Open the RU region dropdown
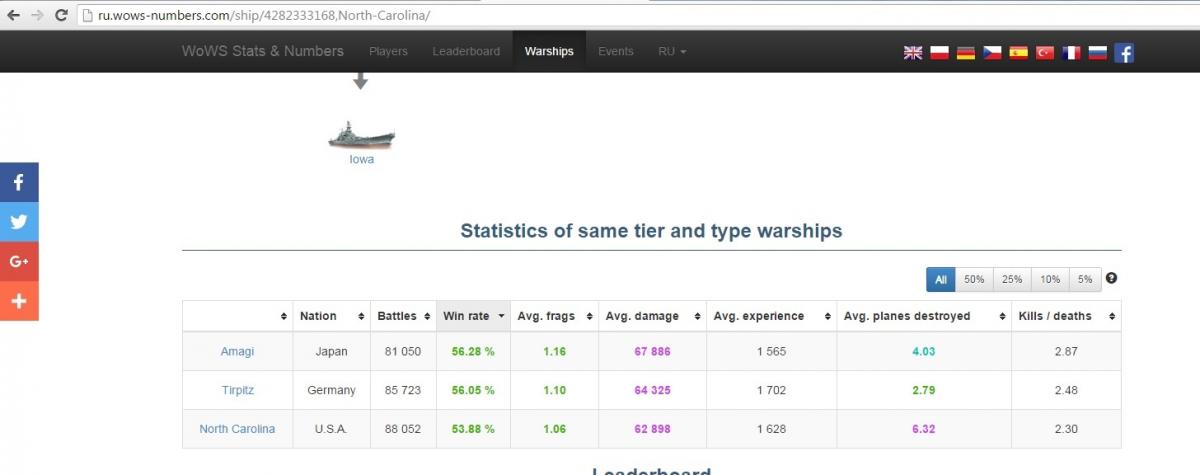The image size is (1200, 475). [672, 51]
